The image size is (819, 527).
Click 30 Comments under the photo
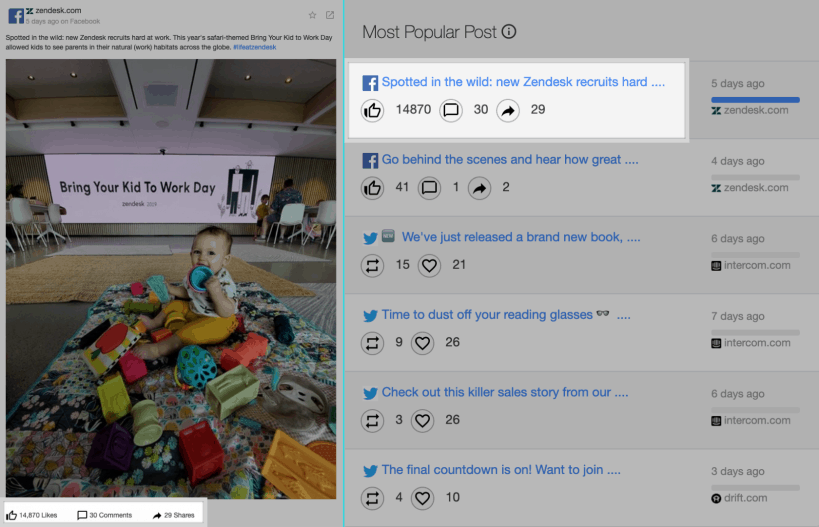click(x=104, y=515)
